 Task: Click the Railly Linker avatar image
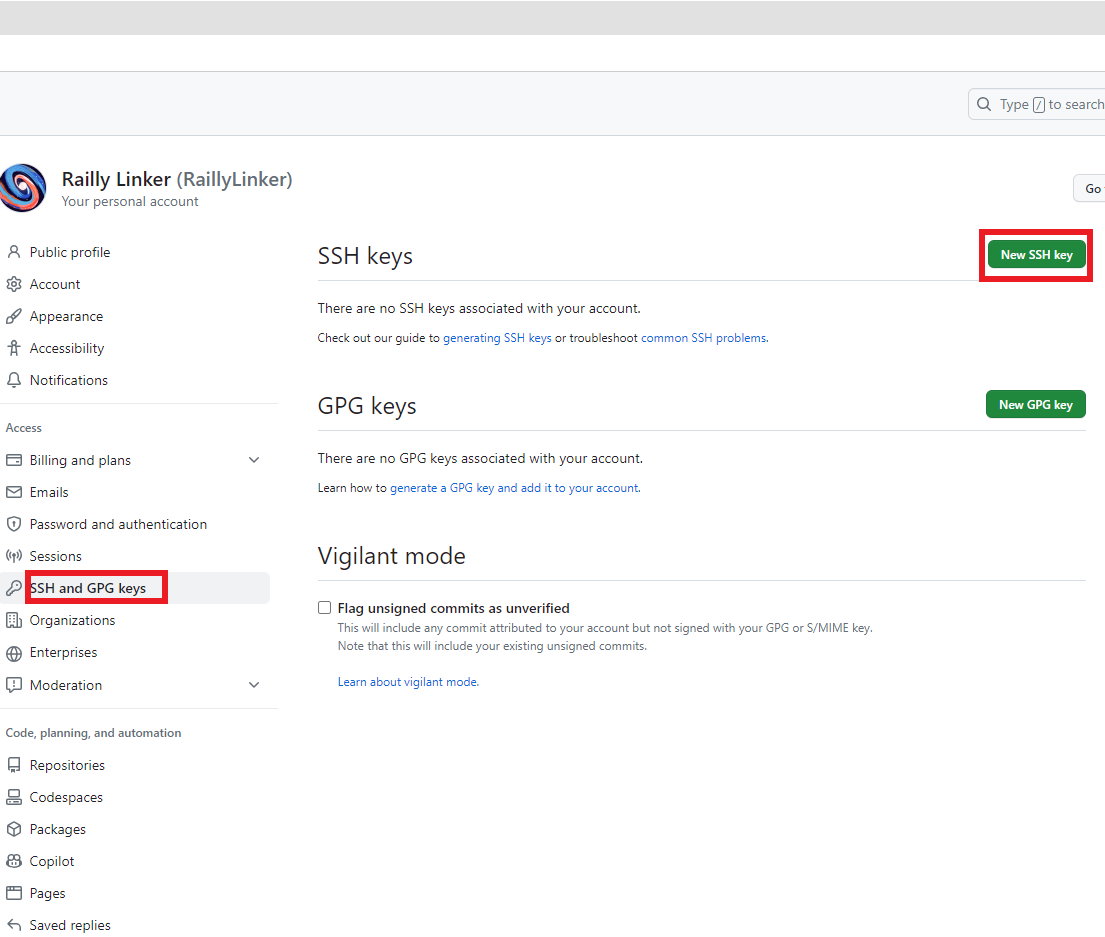click(23, 188)
